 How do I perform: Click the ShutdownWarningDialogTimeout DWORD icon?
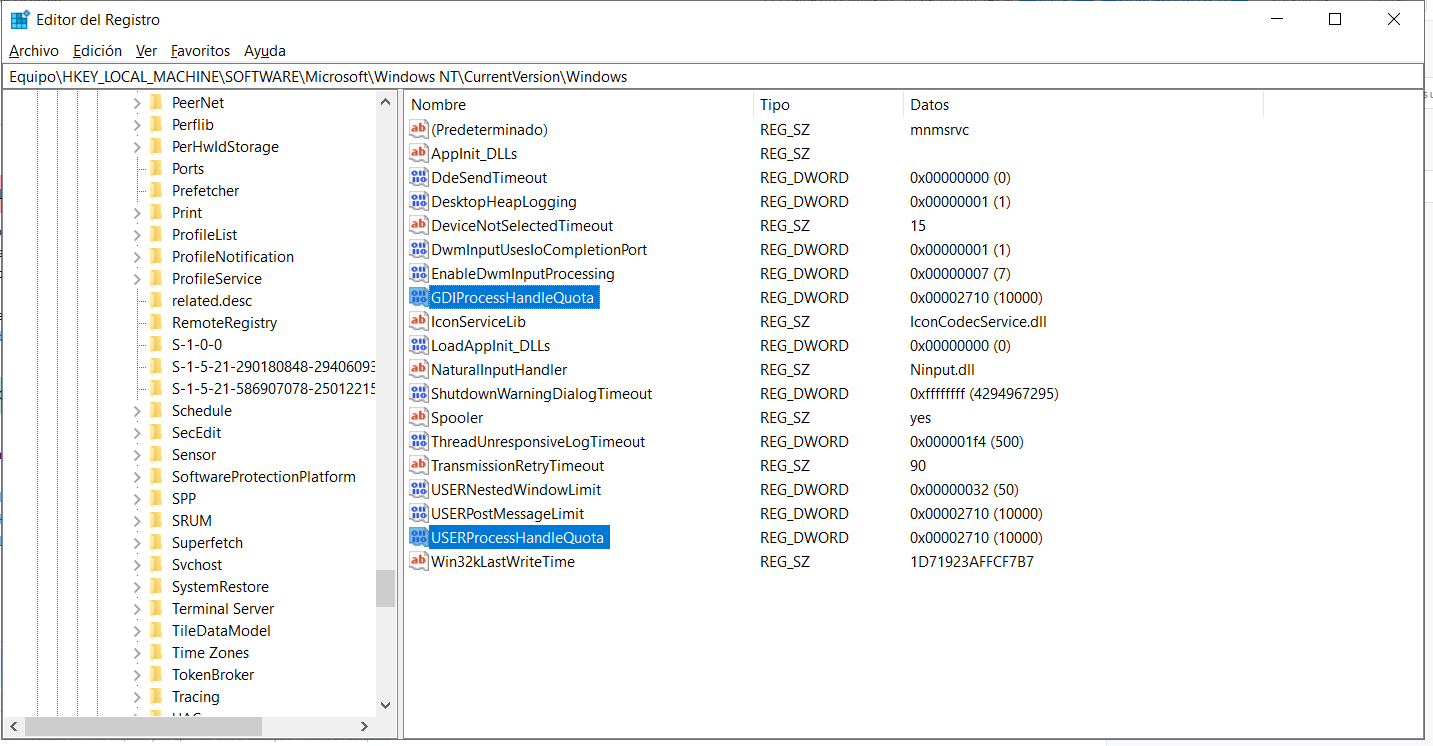click(419, 393)
